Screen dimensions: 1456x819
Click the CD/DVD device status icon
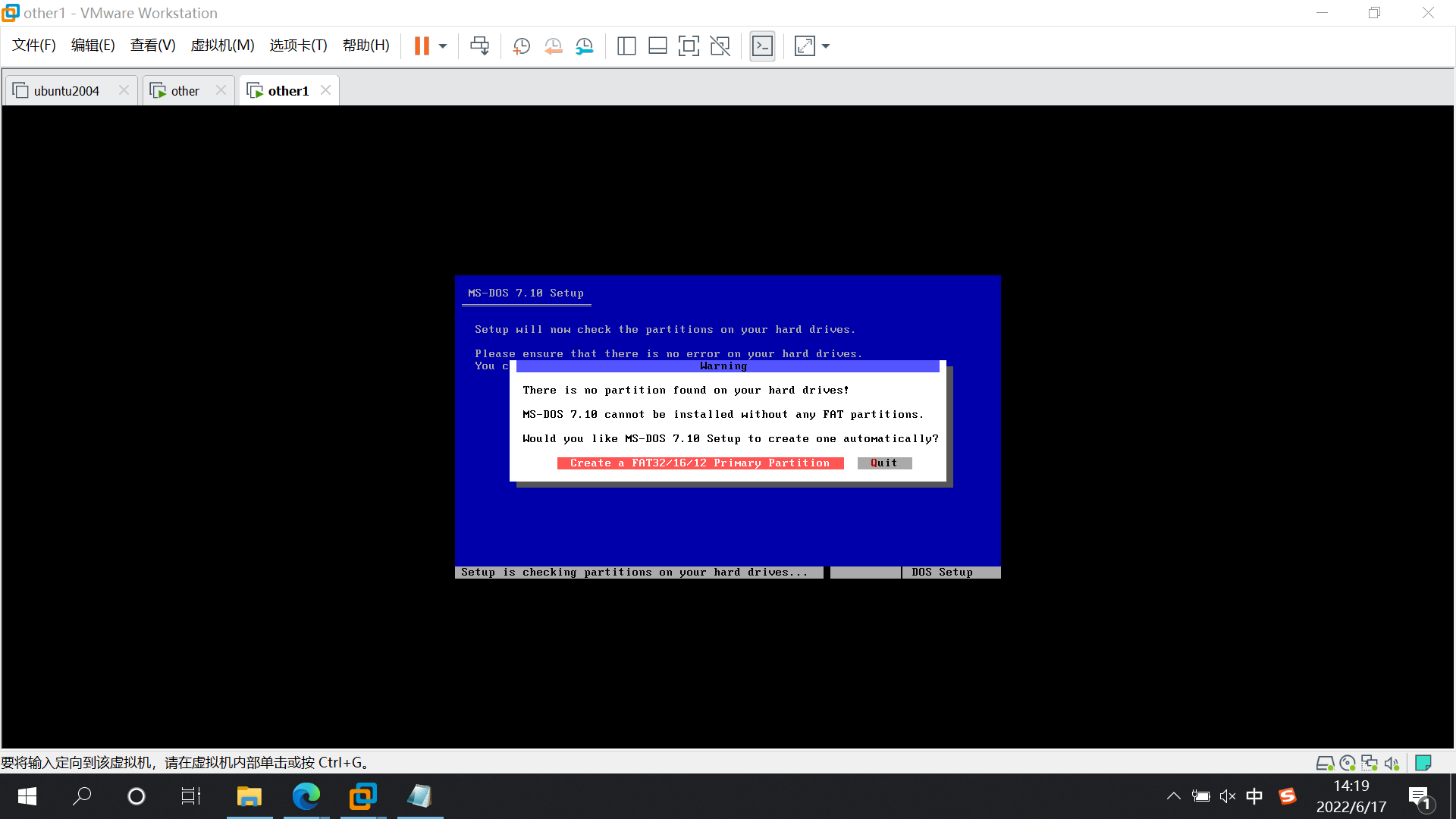pos(1347,763)
